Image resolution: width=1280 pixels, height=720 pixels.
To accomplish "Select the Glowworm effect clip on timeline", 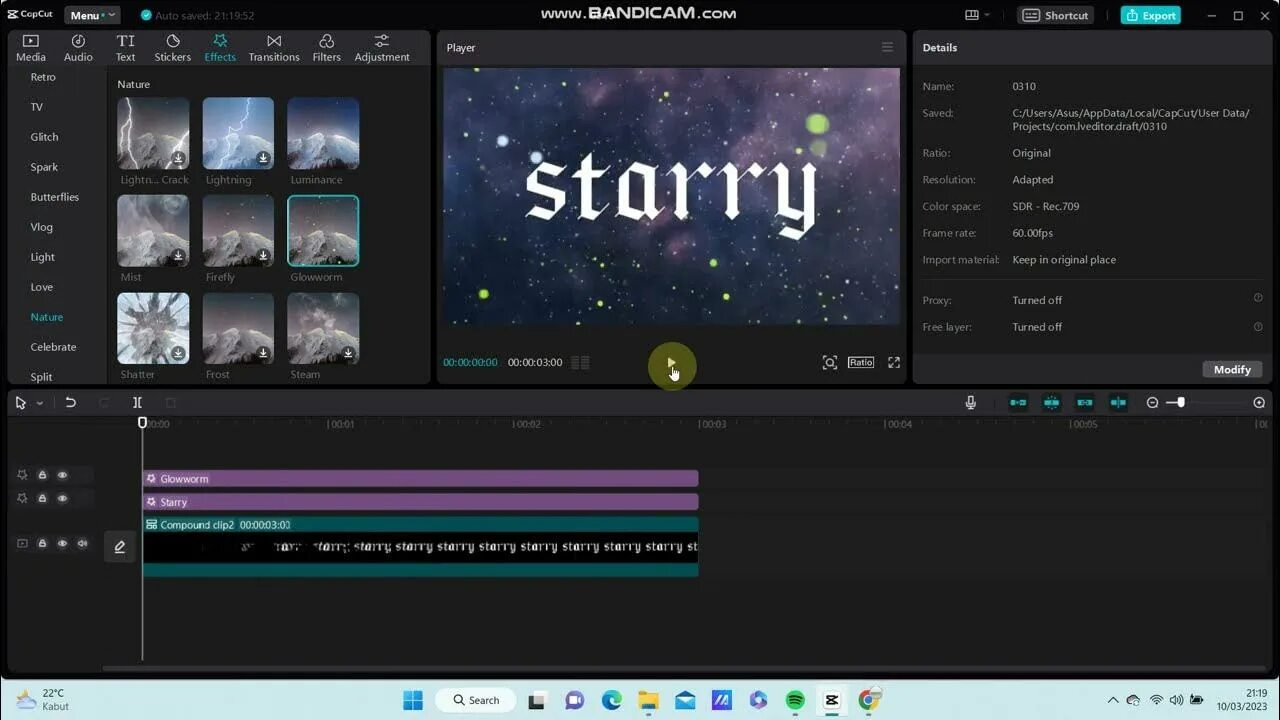I will coord(420,478).
